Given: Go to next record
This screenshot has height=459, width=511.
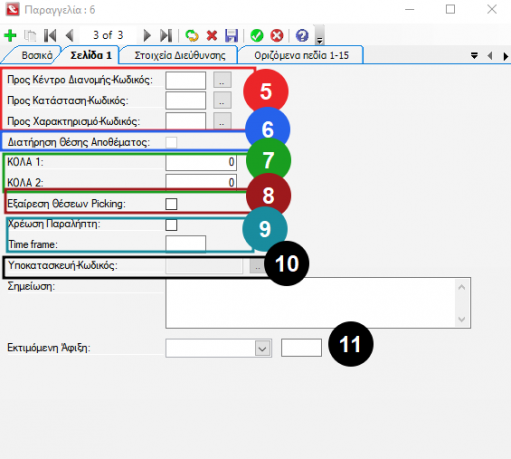Looking at the screenshot, I should 147,35.
